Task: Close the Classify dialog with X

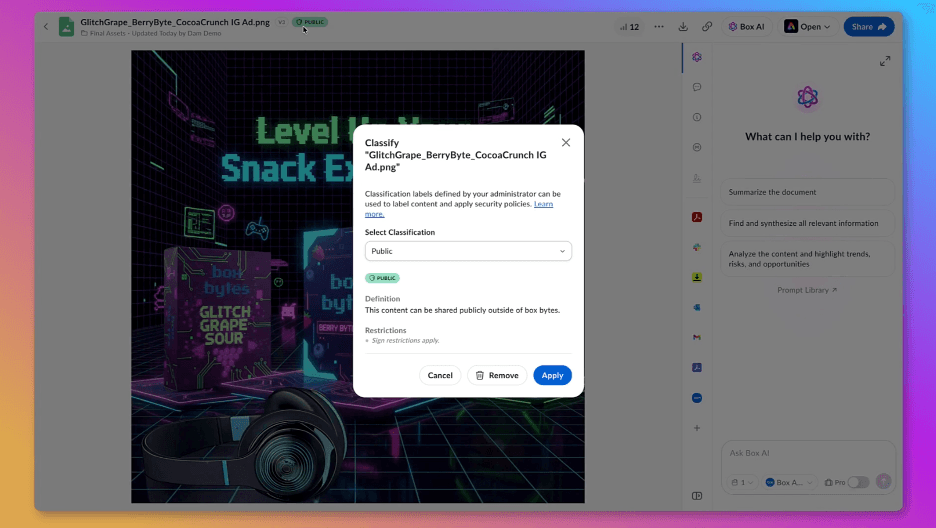Action: click(566, 143)
